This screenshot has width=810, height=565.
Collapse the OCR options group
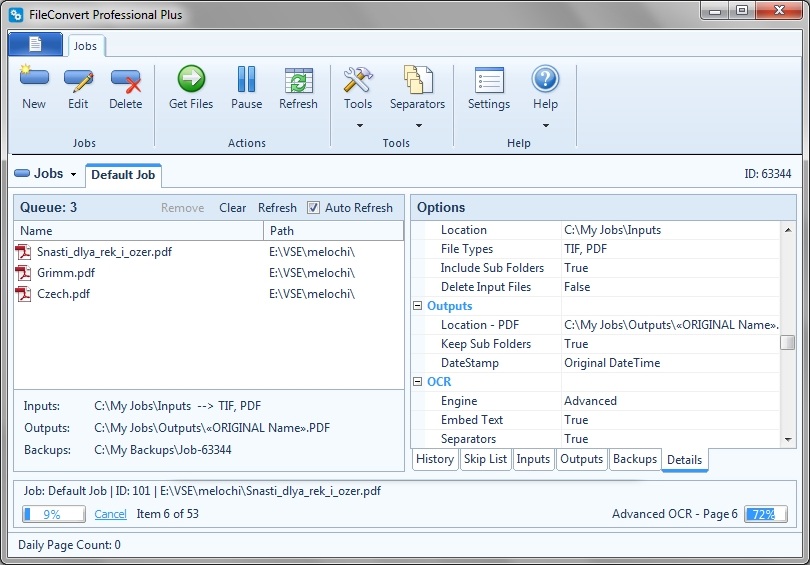click(x=417, y=382)
